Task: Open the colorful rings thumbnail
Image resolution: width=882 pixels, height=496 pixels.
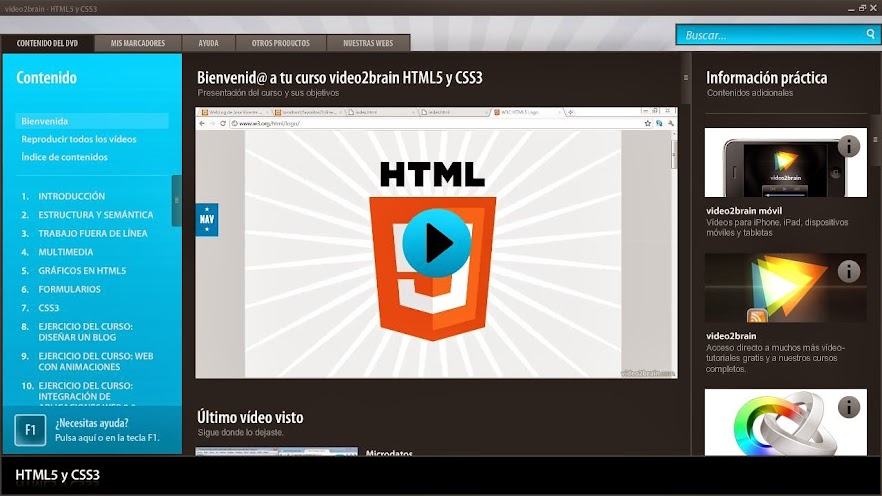Action: point(785,422)
